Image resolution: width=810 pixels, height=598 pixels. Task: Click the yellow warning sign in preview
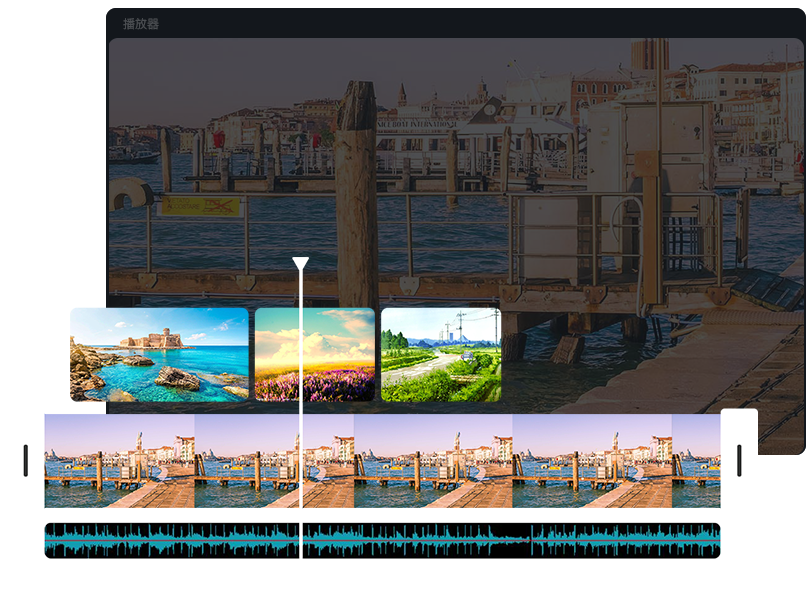[x=201, y=206]
